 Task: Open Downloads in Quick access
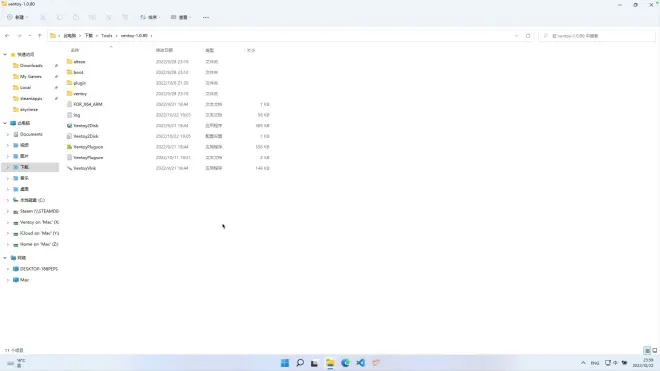coord(31,66)
